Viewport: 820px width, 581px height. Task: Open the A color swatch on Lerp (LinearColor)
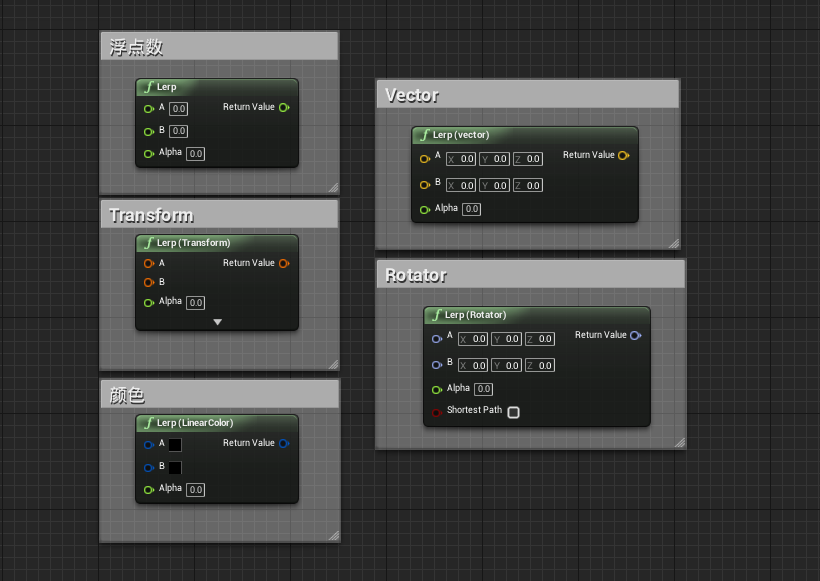point(174,443)
